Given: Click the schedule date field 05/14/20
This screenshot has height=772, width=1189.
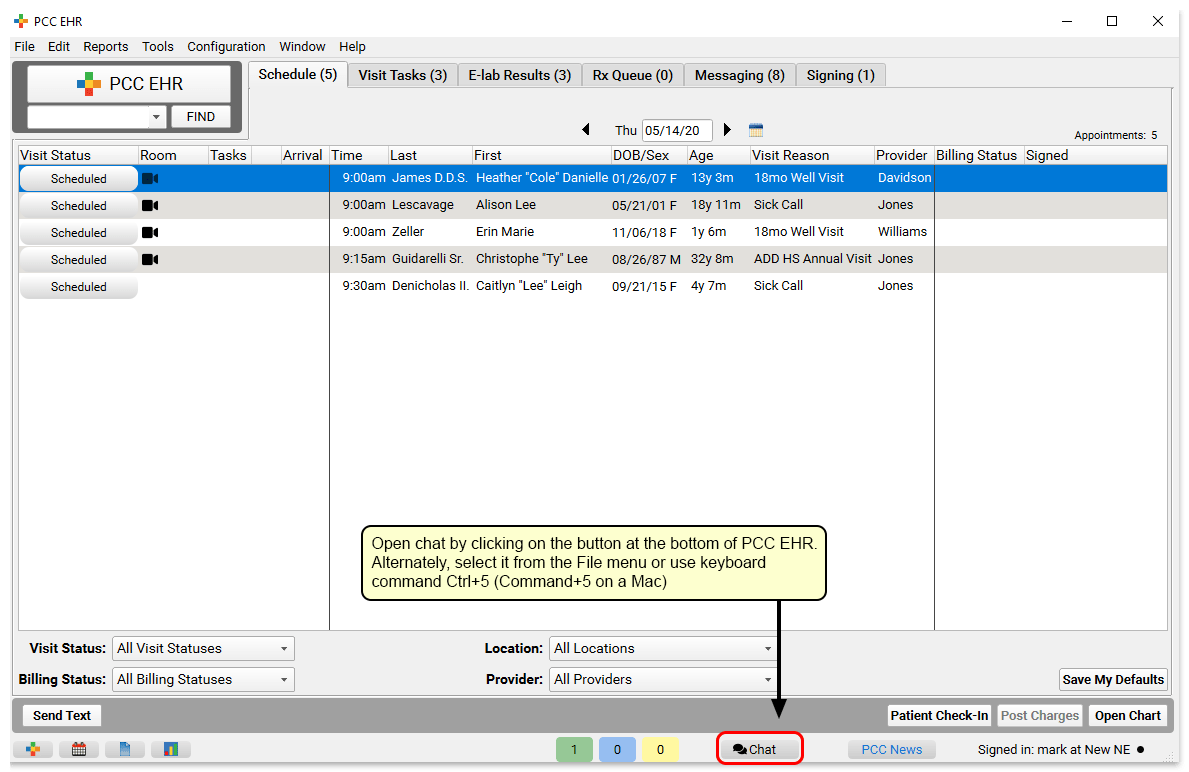Looking at the screenshot, I should tap(676, 130).
